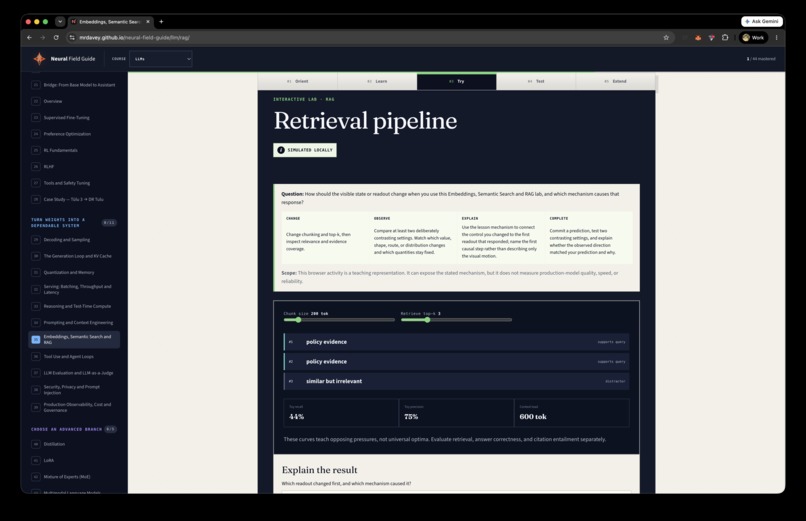Open the Course LLMs dropdown

tap(161, 59)
